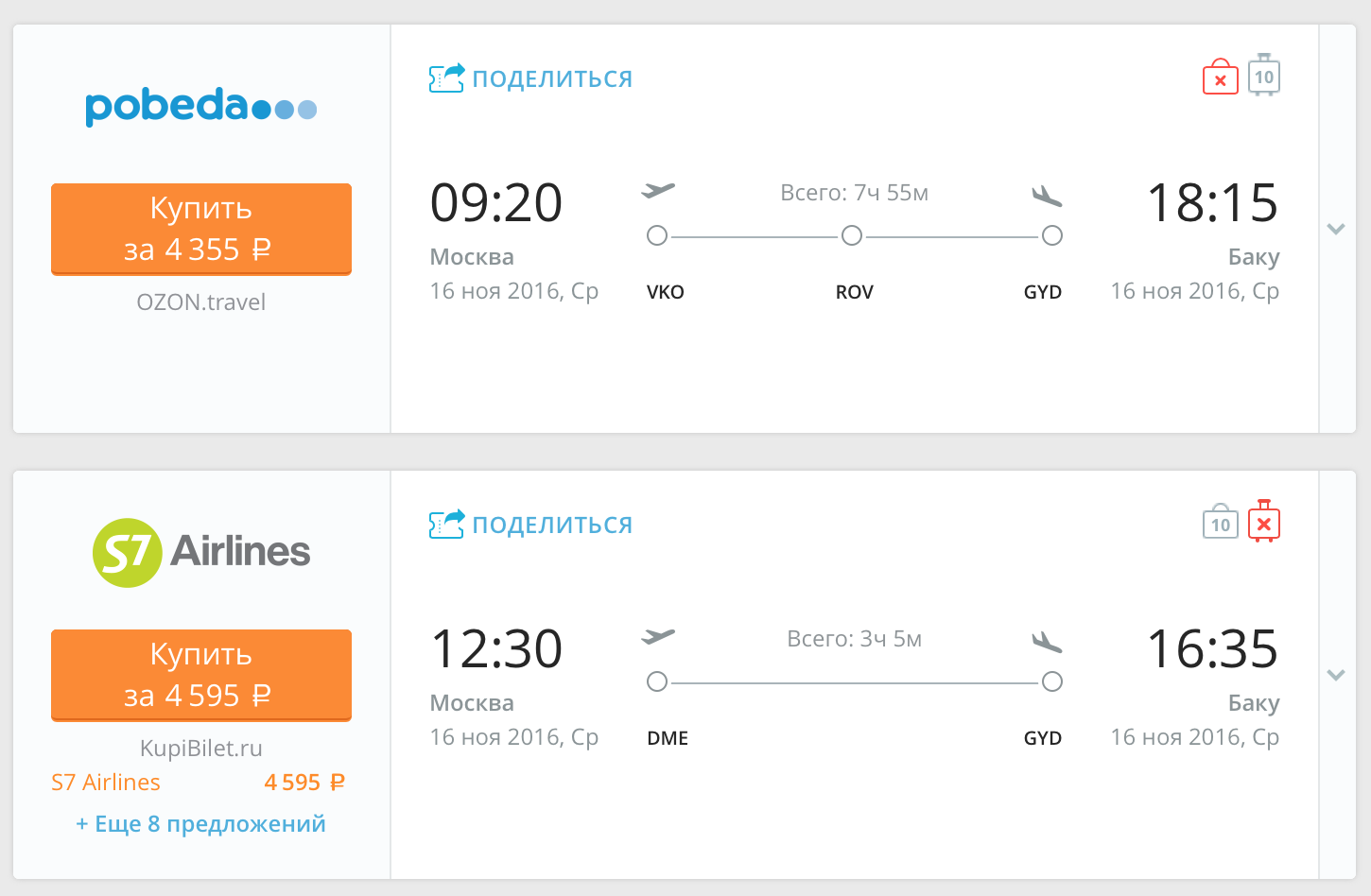Click the ПОДЕЛИТЬСЯ link on Pobeda card
Viewport: 1371px width, 896px height.
[552, 78]
